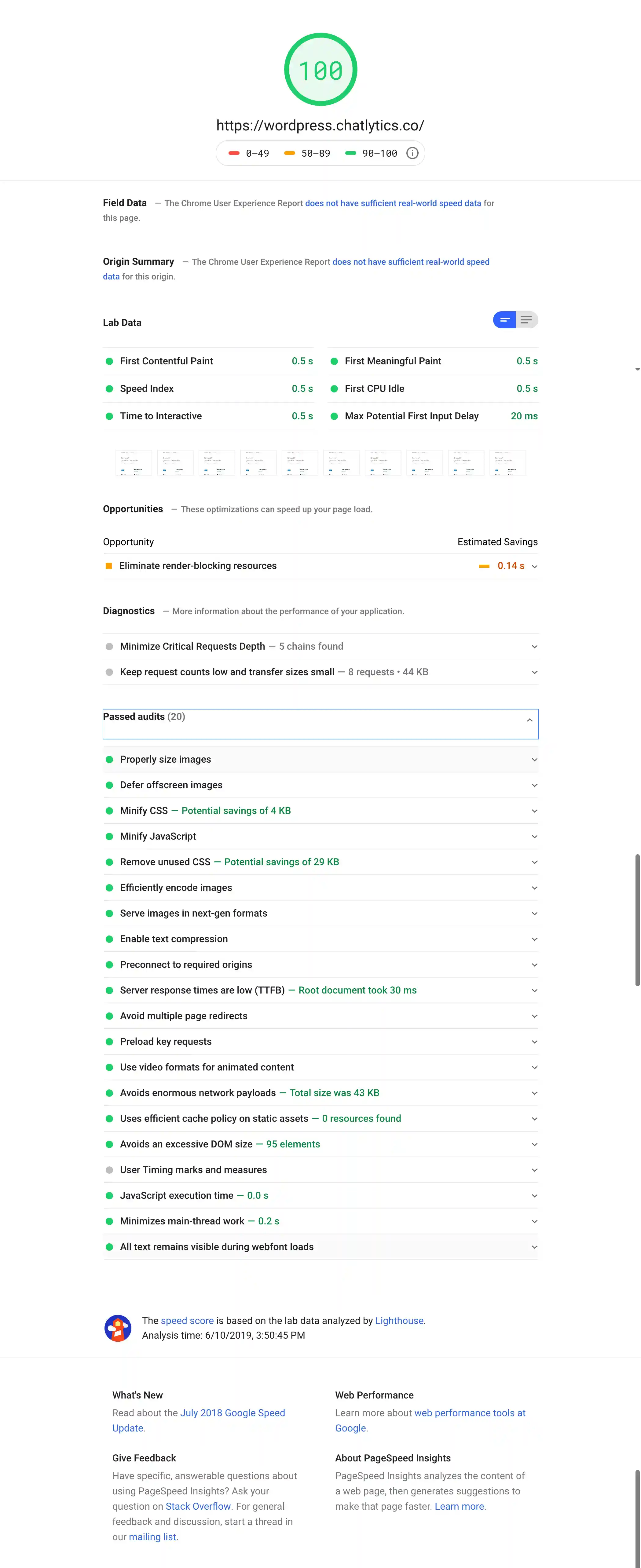Image resolution: width=641 pixels, height=1568 pixels.
Task: Select the filtered metrics view icon for Lab Data
Action: (504, 319)
